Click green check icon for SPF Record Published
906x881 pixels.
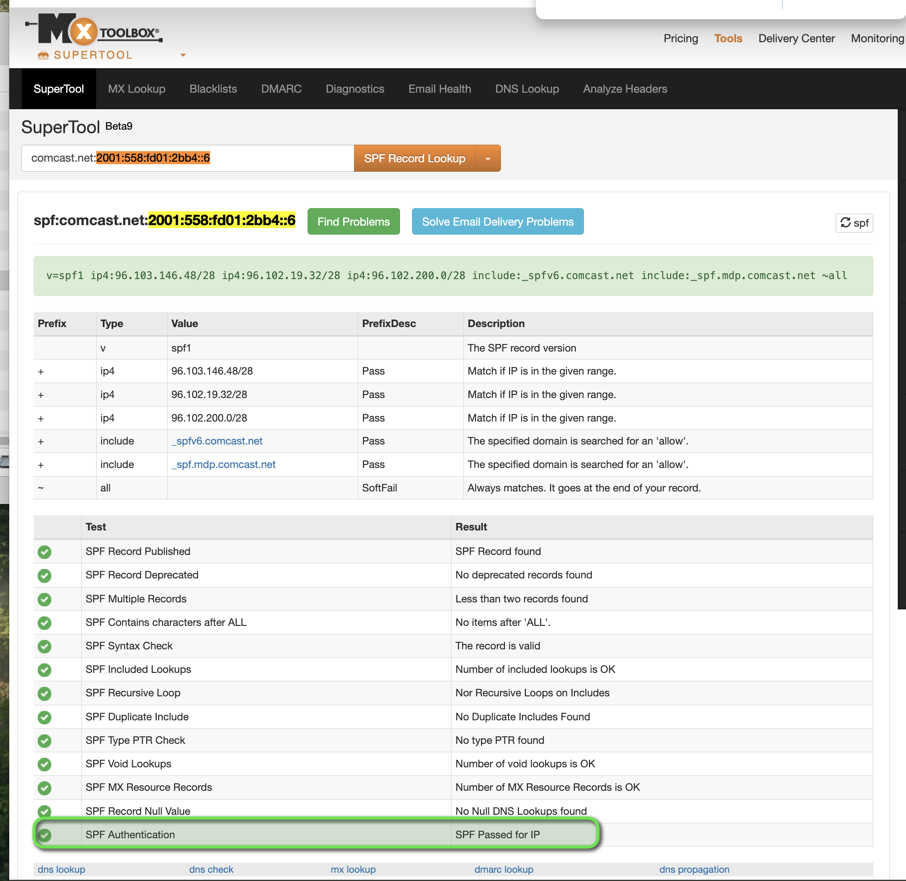(x=45, y=552)
